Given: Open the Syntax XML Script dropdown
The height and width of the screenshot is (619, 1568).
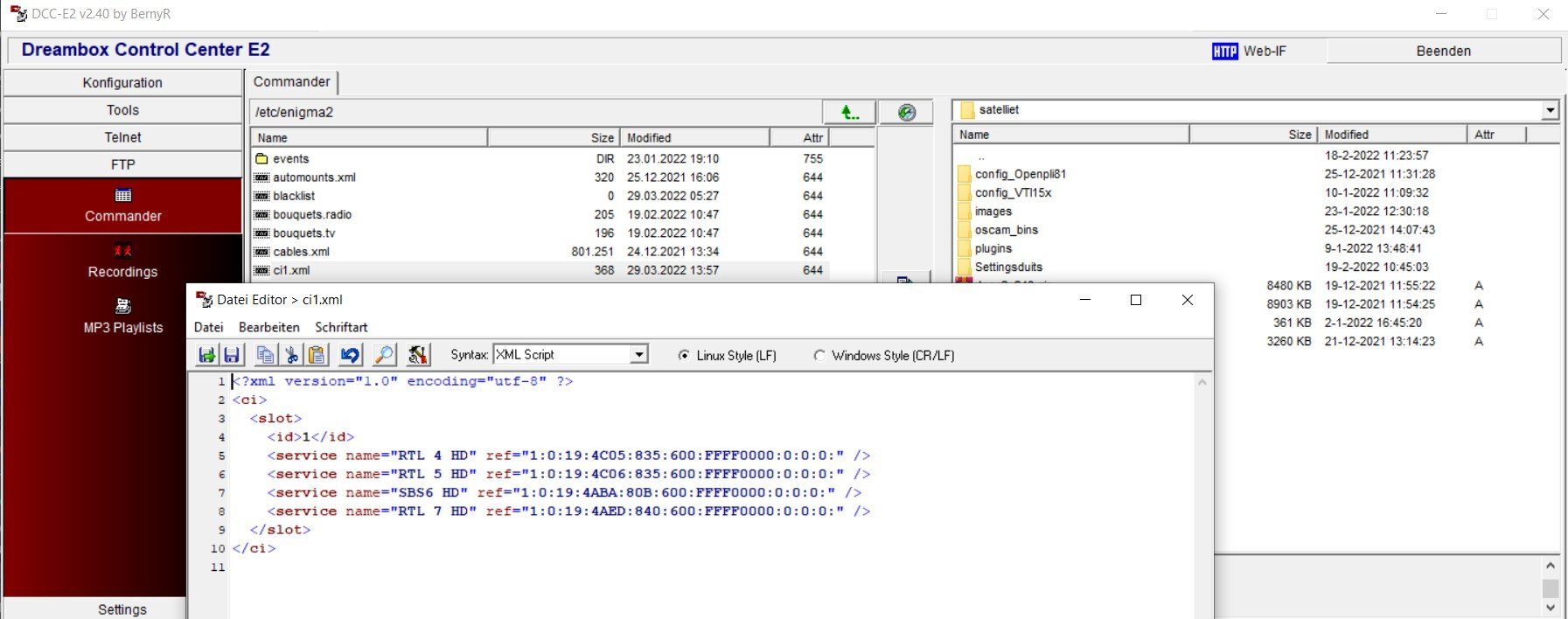Looking at the screenshot, I should pos(639,355).
